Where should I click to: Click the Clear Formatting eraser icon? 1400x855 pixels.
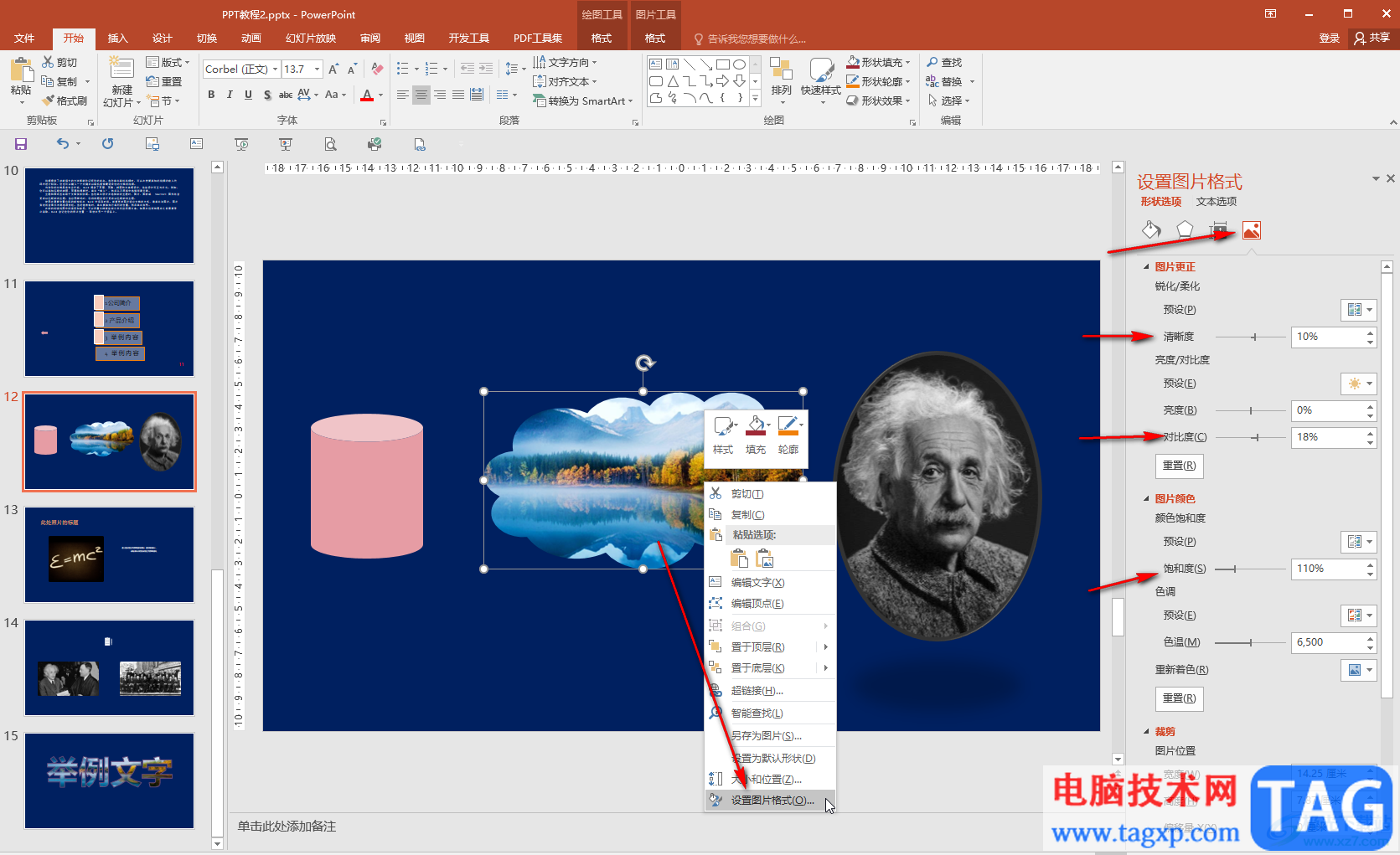point(377,69)
